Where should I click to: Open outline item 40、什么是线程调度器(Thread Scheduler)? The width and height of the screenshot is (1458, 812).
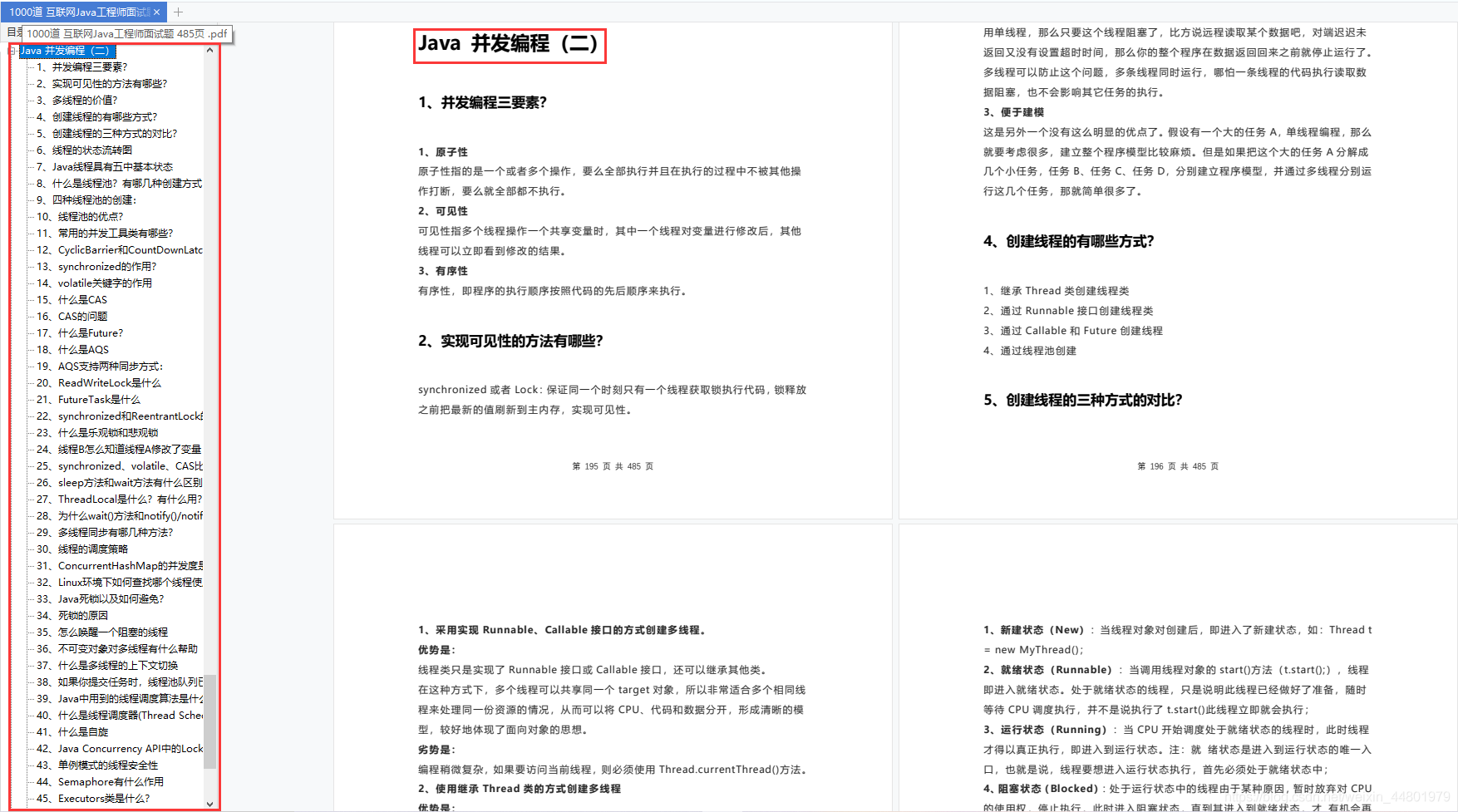[119, 716]
